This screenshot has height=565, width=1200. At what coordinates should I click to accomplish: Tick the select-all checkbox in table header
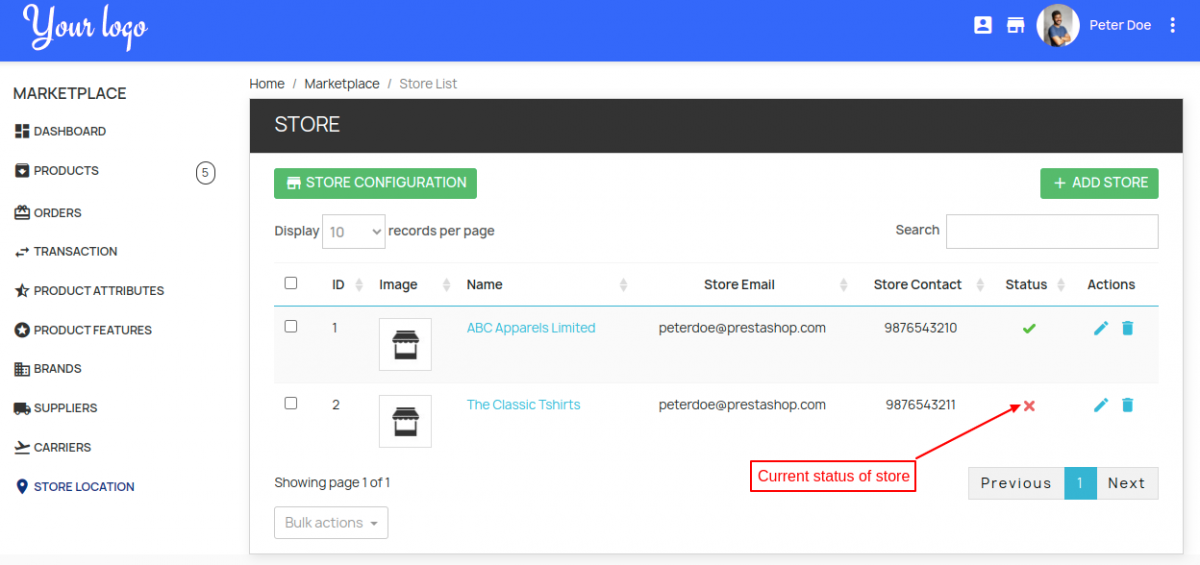[x=291, y=283]
